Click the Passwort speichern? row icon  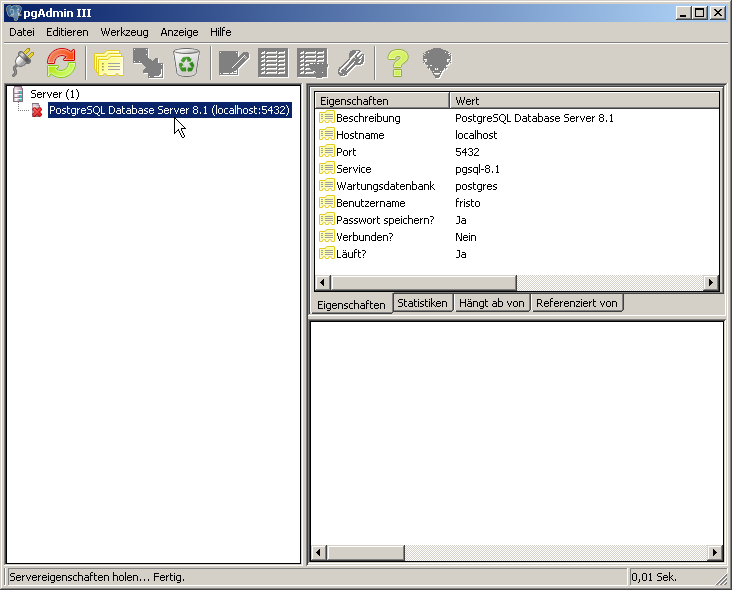pyautogui.click(x=326, y=219)
